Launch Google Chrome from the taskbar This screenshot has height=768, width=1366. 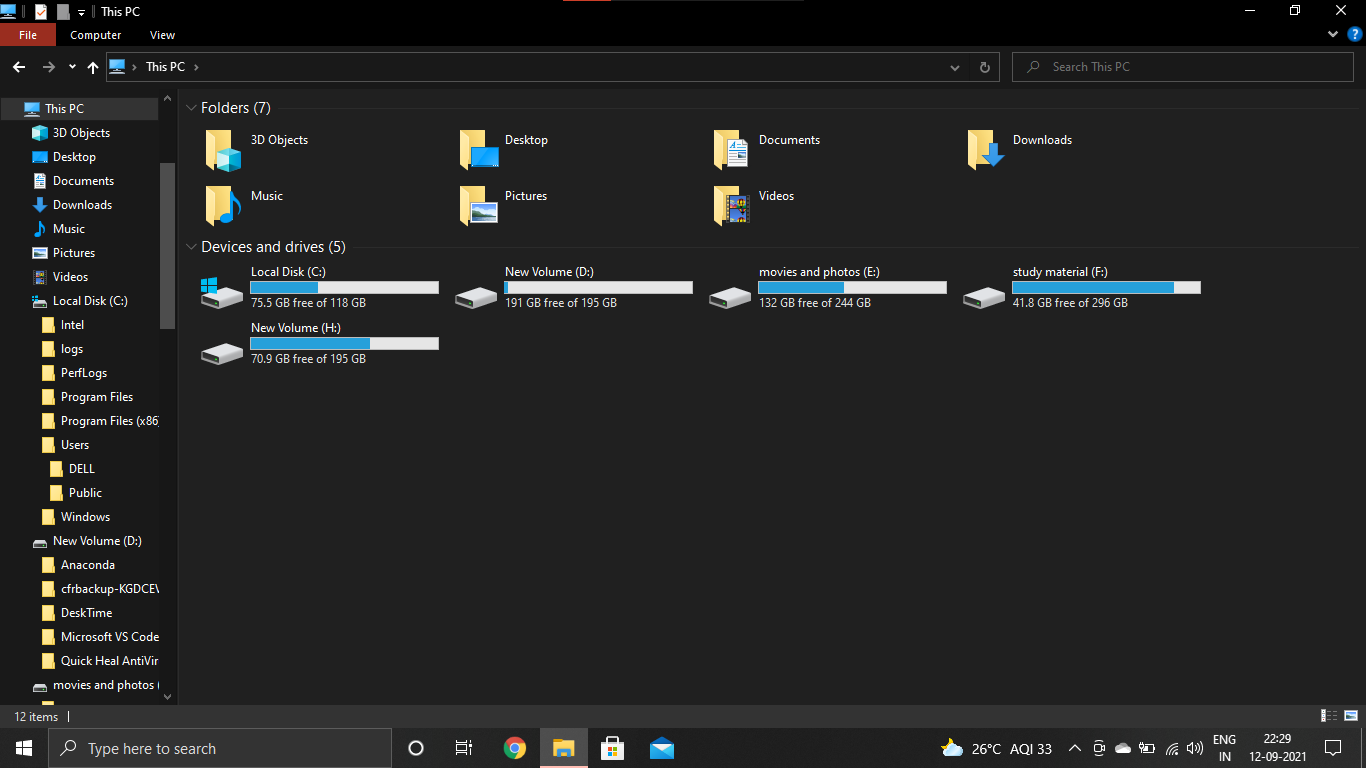point(515,748)
